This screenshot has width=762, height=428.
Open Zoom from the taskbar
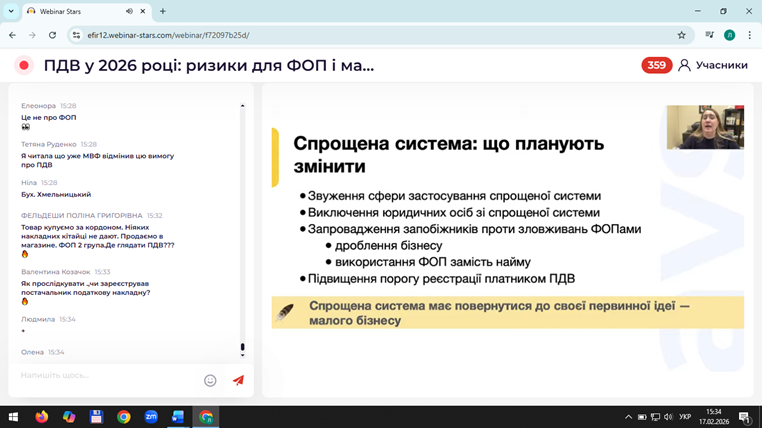(151, 417)
